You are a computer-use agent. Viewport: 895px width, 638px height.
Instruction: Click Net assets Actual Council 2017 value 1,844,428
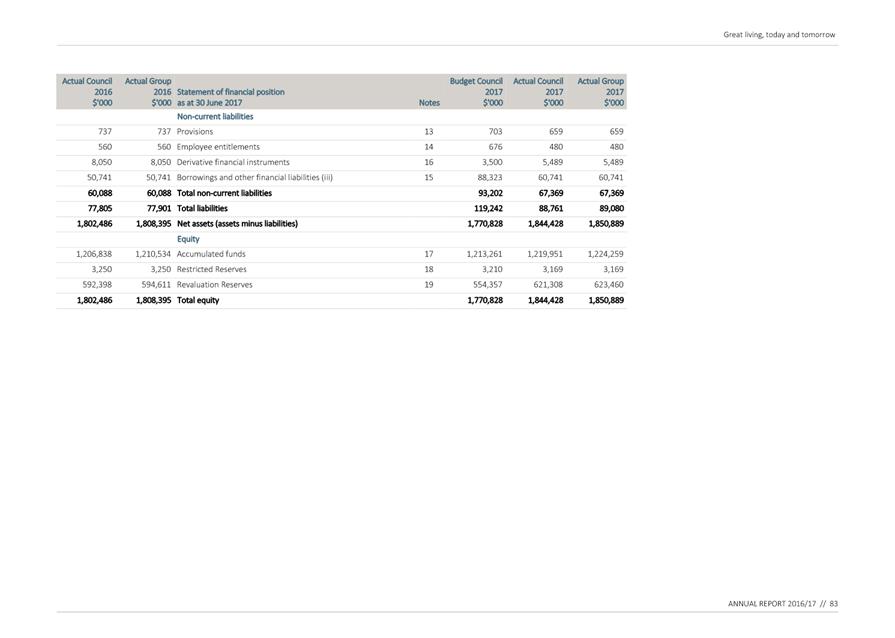(x=546, y=224)
